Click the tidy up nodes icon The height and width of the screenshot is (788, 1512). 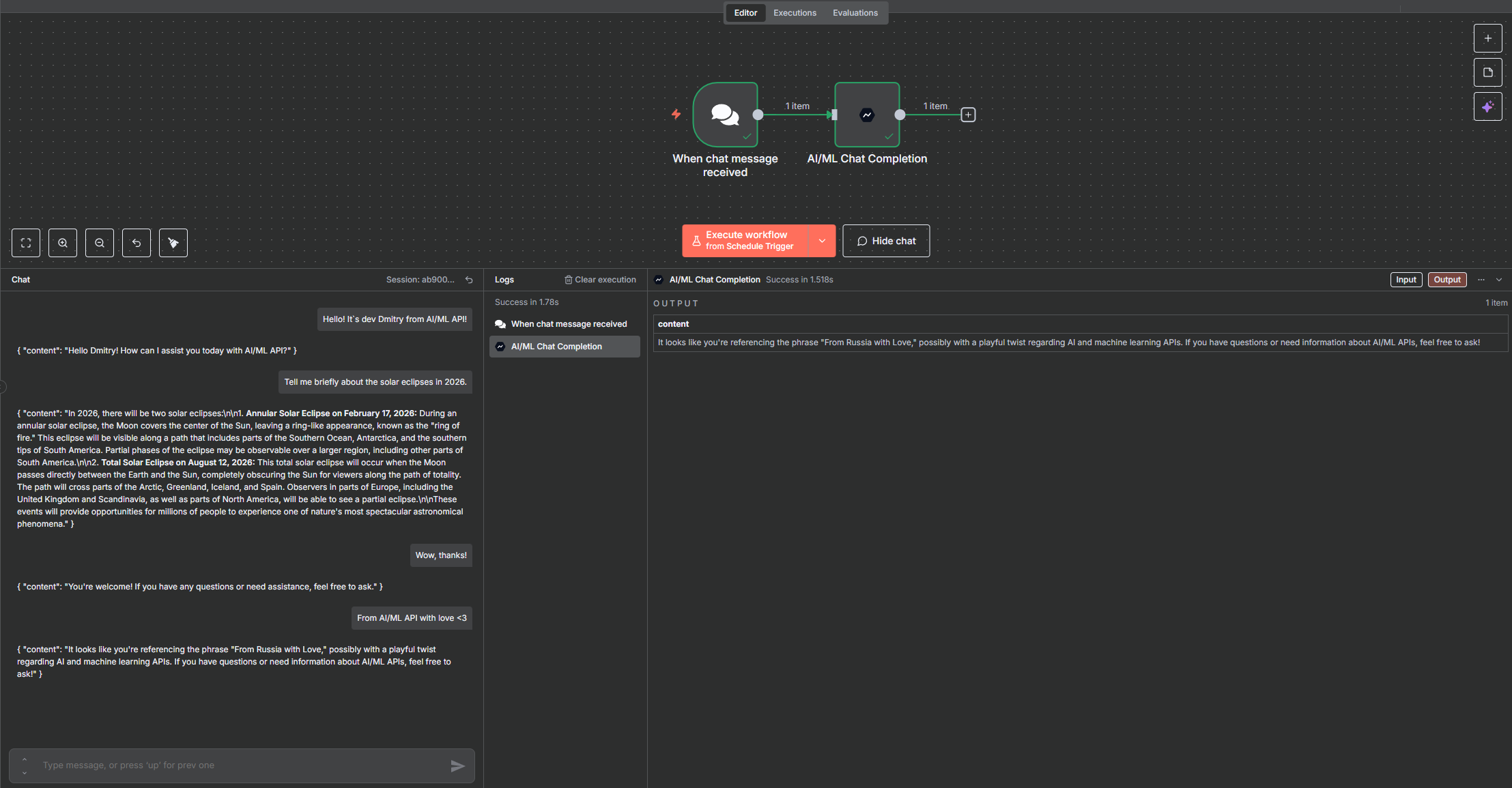coord(173,243)
